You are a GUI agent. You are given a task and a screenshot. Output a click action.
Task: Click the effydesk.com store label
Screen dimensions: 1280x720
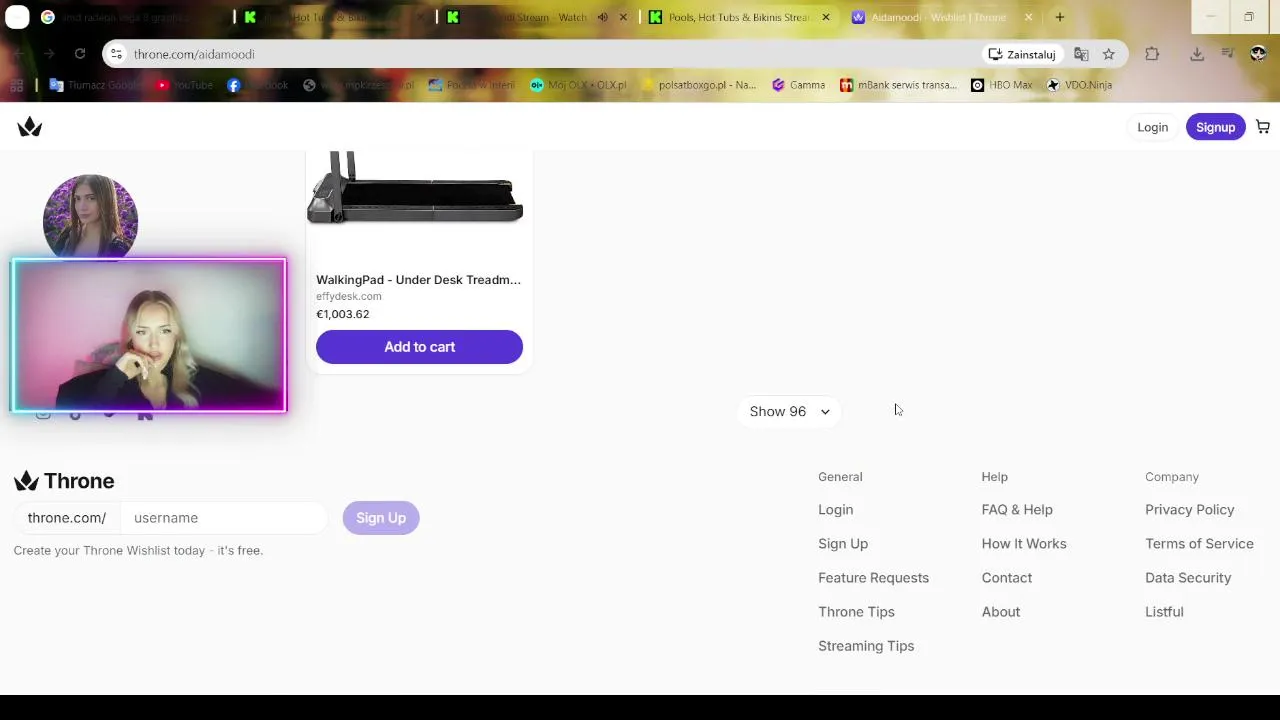[x=349, y=297]
